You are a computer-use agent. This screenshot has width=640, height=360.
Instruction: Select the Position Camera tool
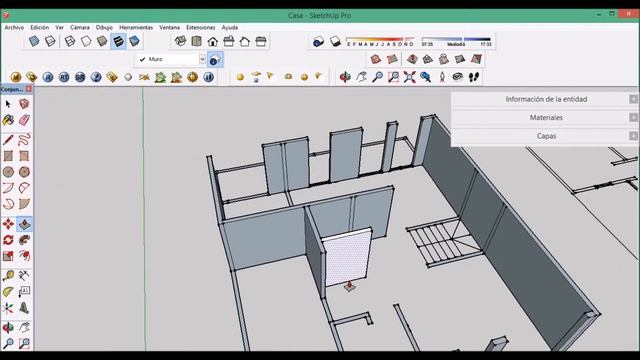click(x=442, y=76)
